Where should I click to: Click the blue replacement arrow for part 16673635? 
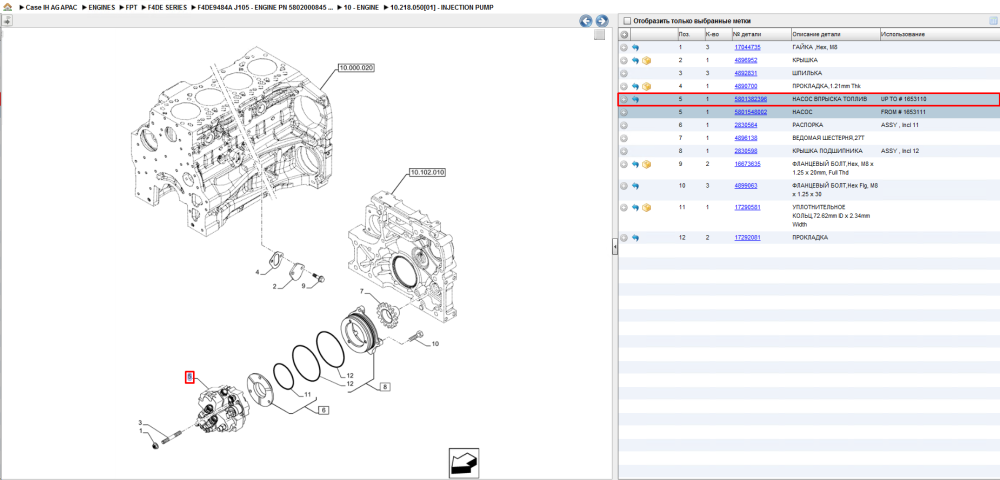[x=635, y=164]
